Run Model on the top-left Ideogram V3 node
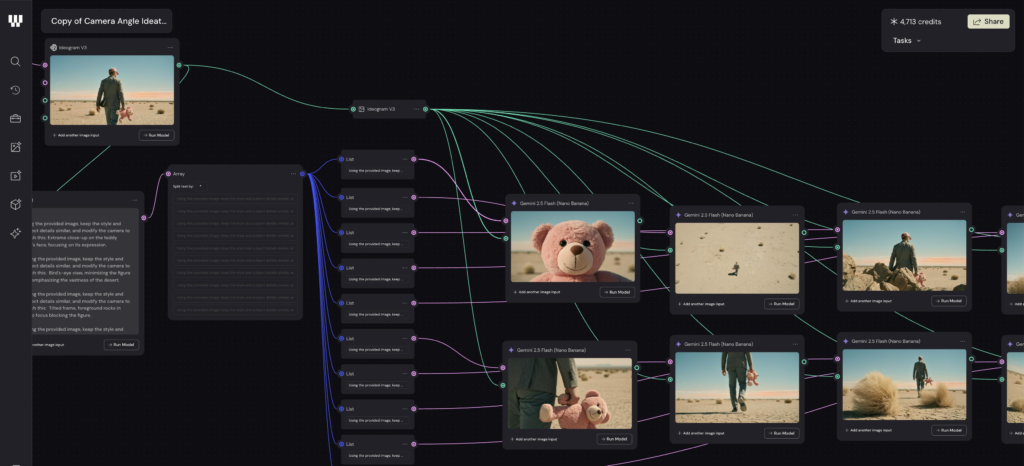This screenshot has width=1024, height=466. pos(155,134)
